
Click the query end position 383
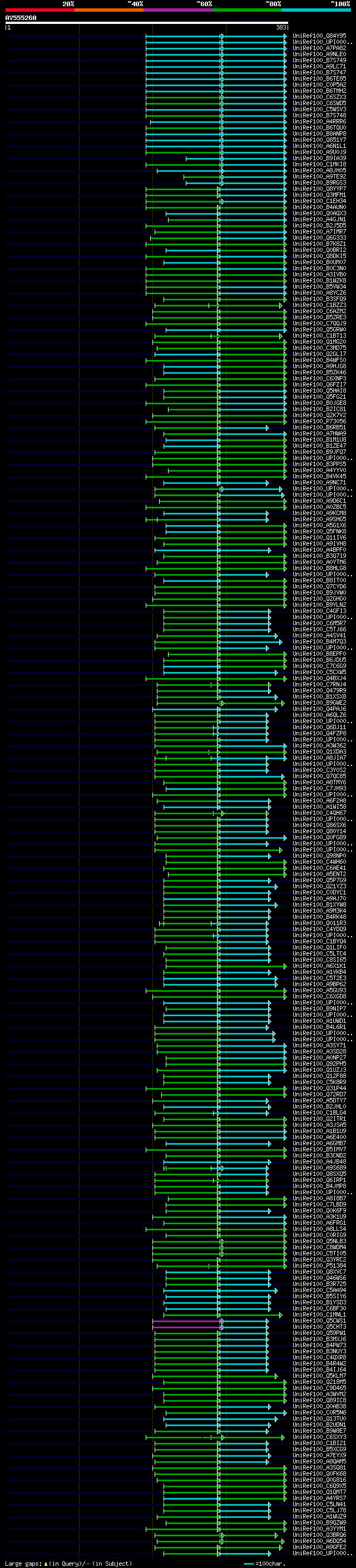281,27
